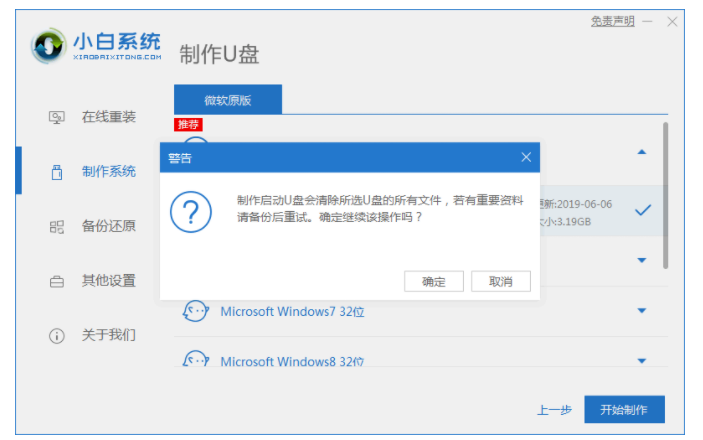The image size is (703, 440).
Task: Close the 警告 dialog with X
Action: pos(526,157)
